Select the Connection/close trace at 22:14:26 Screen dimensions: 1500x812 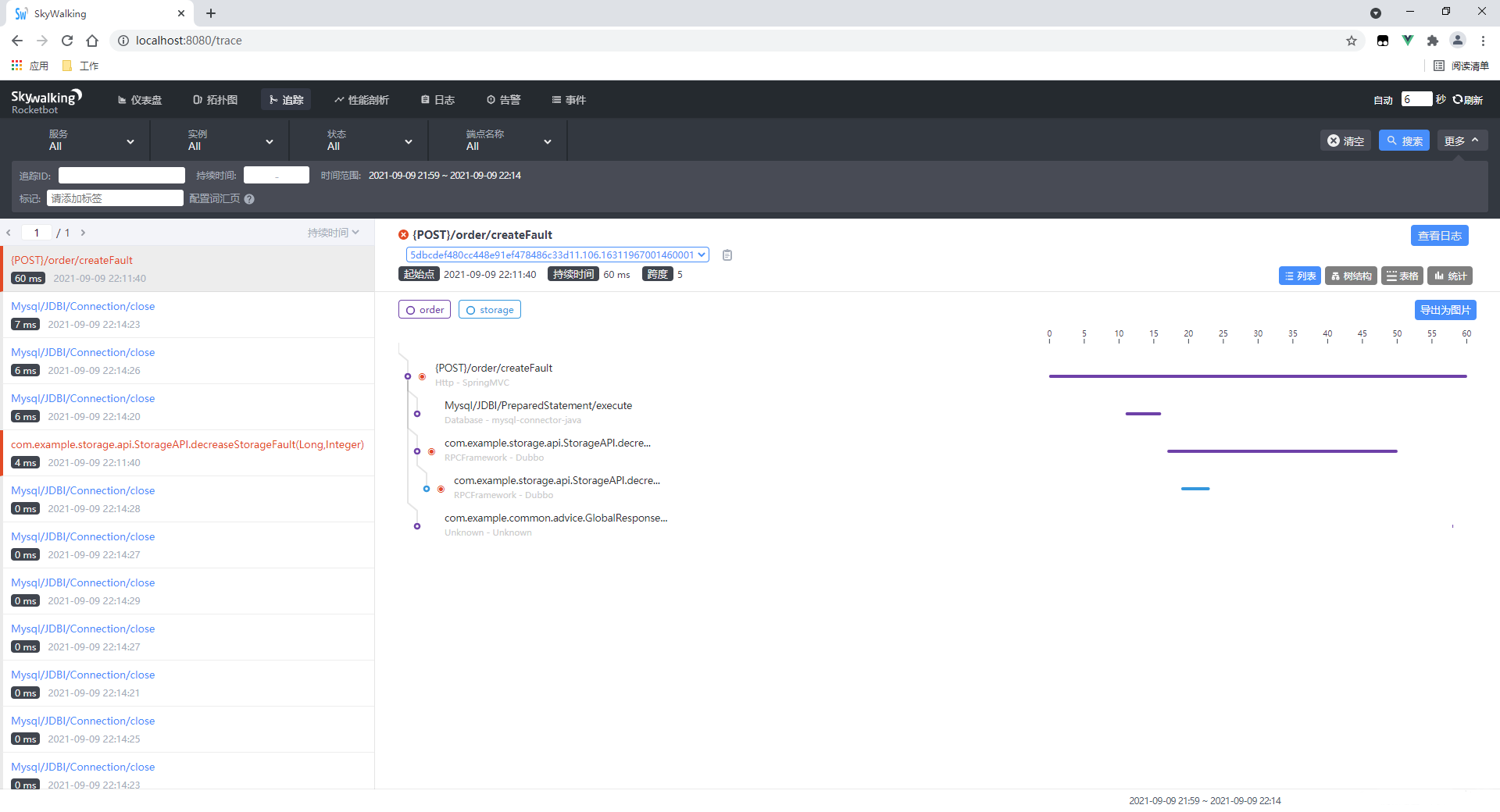[x=189, y=361]
